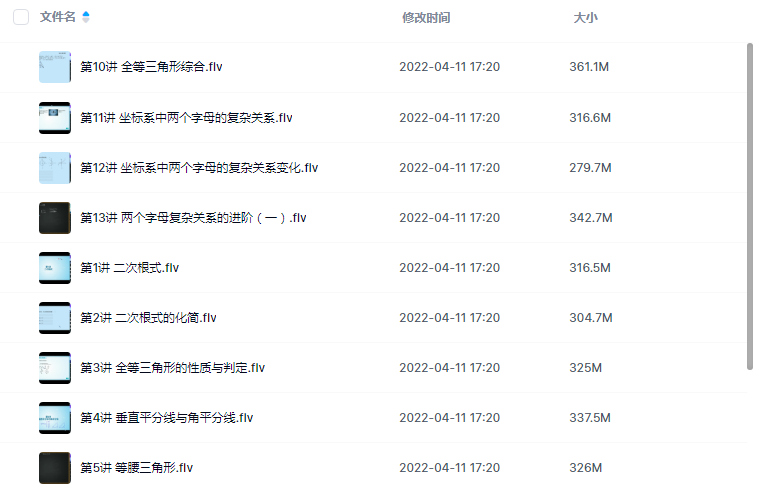Open the dark thumbnail for 第13讲
Image resolution: width=759 pixels, height=492 pixels.
click(x=55, y=218)
